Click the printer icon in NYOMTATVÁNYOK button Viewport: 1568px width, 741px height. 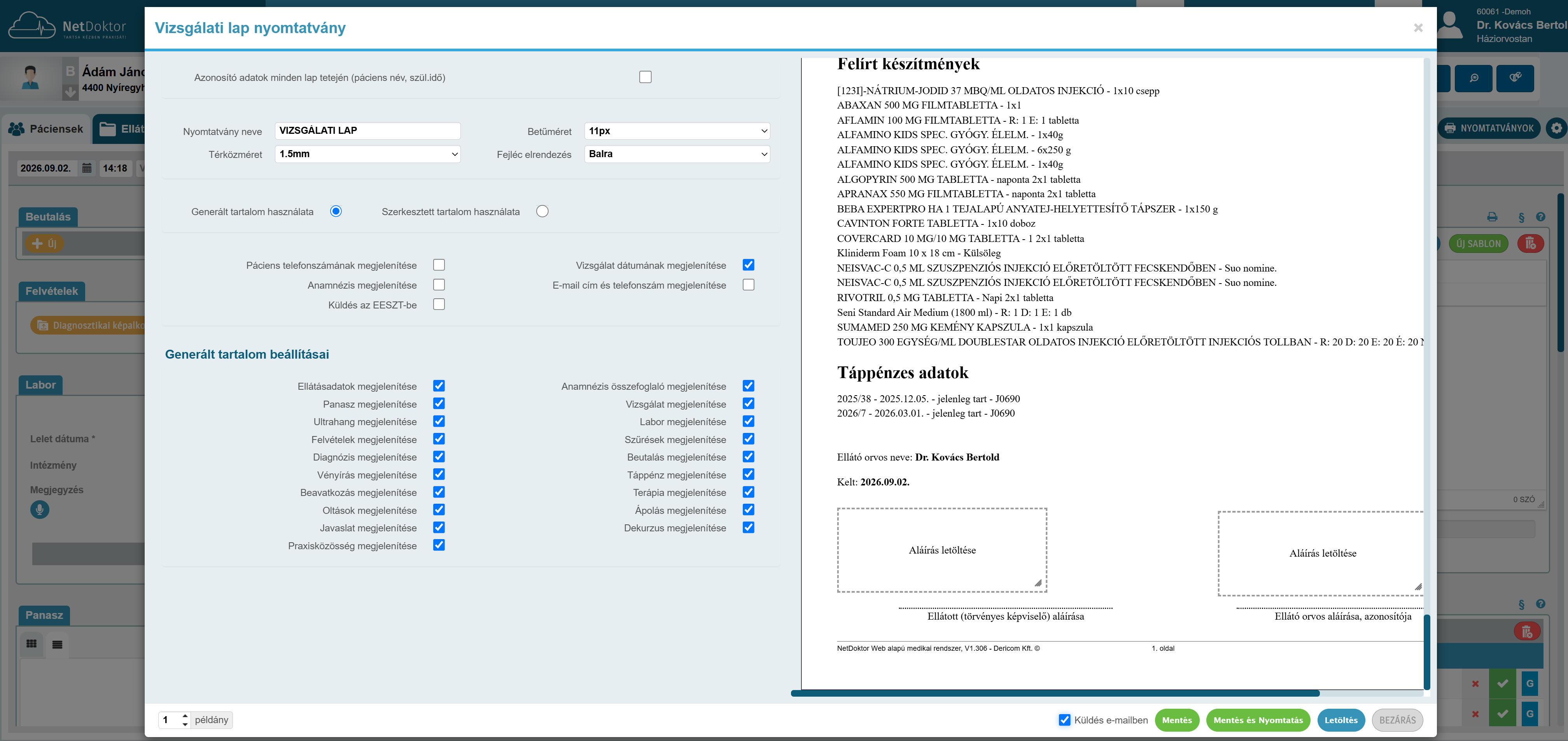click(1451, 128)
